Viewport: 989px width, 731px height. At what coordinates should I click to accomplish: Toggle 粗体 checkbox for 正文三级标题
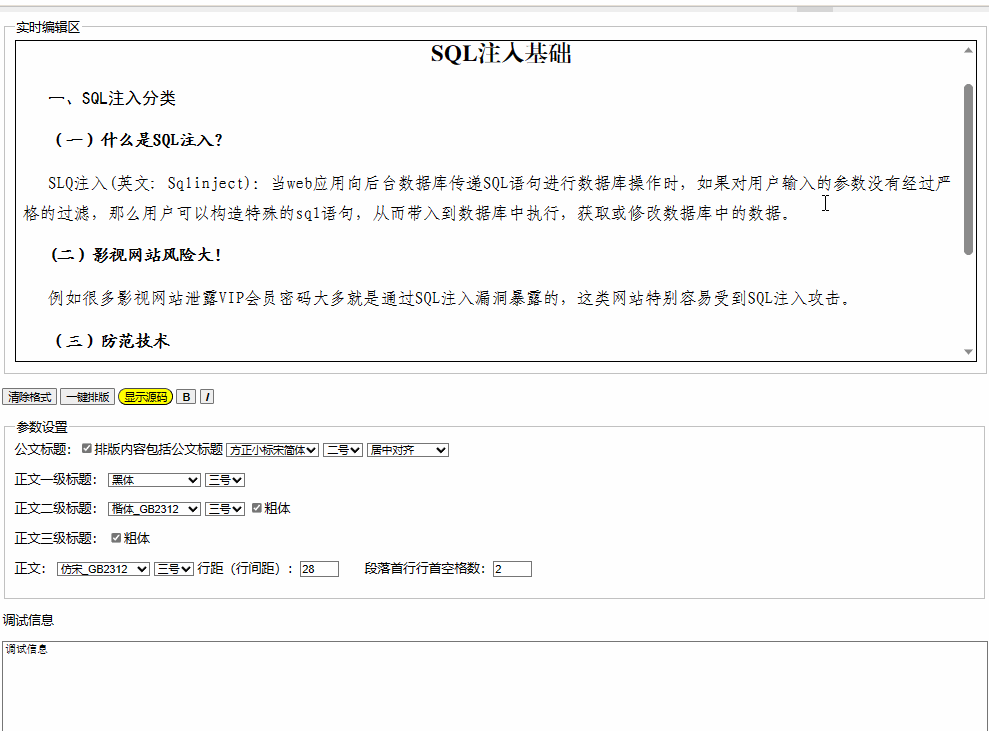point(116,538)
